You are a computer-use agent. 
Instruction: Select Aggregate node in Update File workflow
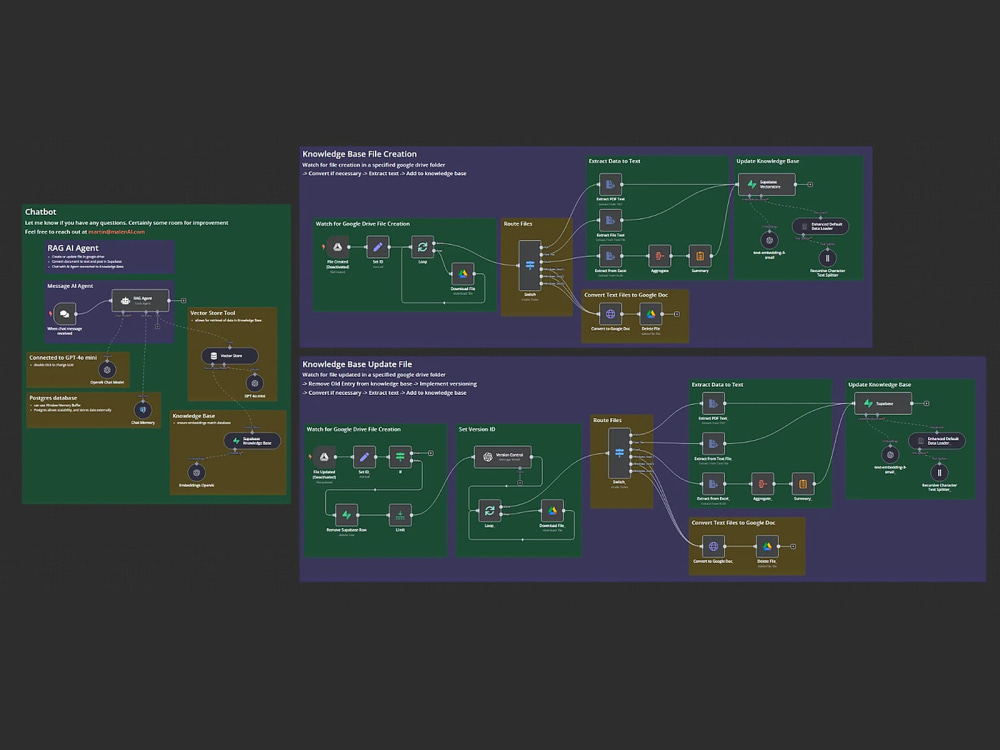[762, 484]
